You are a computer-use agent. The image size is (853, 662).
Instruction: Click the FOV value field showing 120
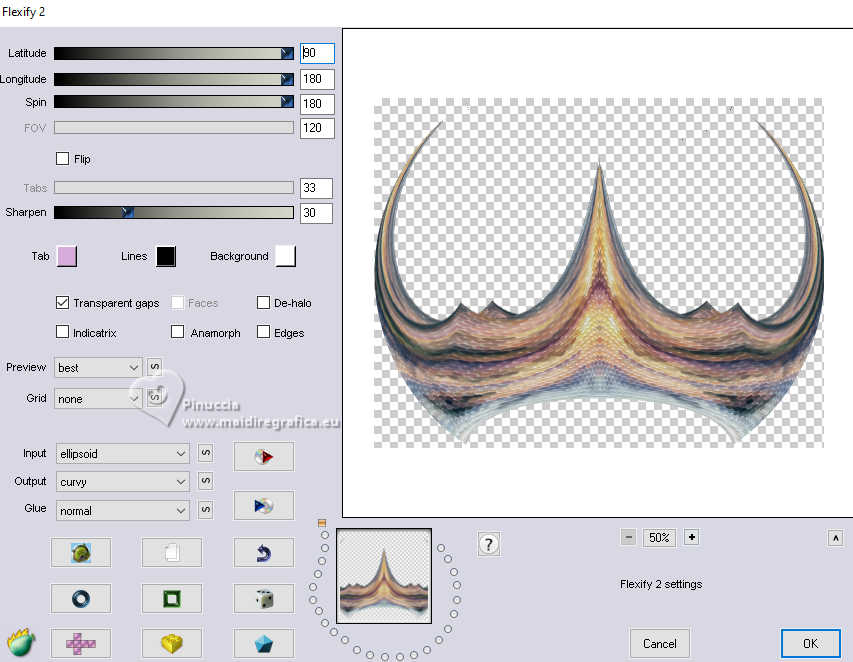[x=317, y=128]
